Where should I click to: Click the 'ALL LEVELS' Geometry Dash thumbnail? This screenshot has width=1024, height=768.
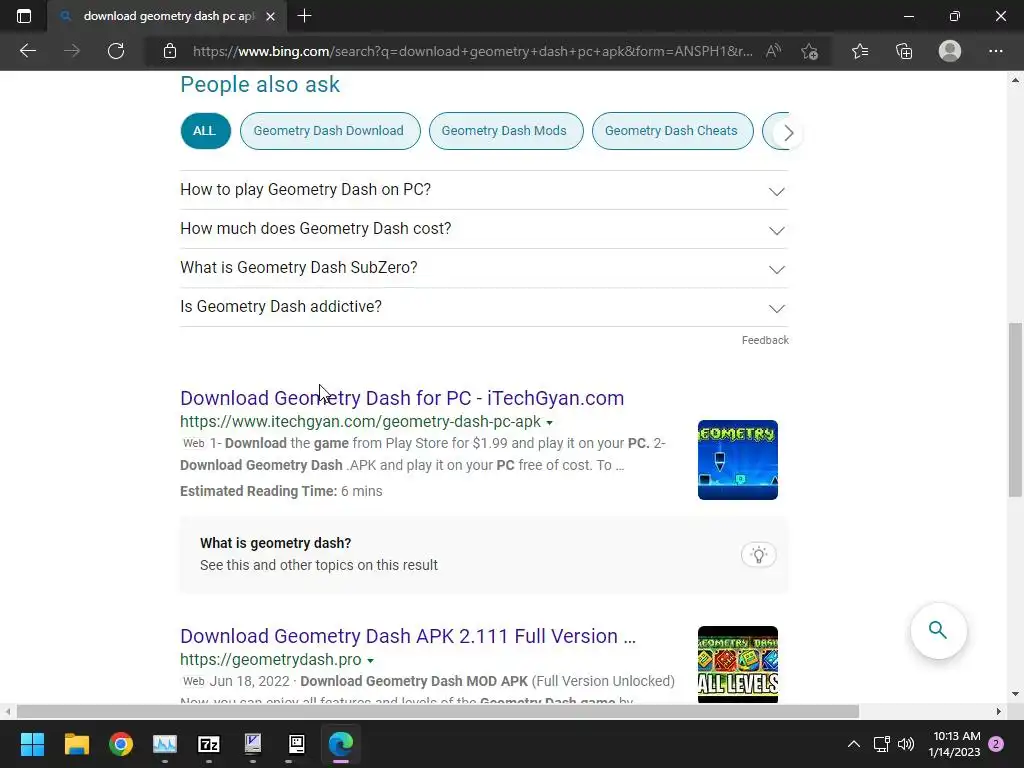coord(737,665)
